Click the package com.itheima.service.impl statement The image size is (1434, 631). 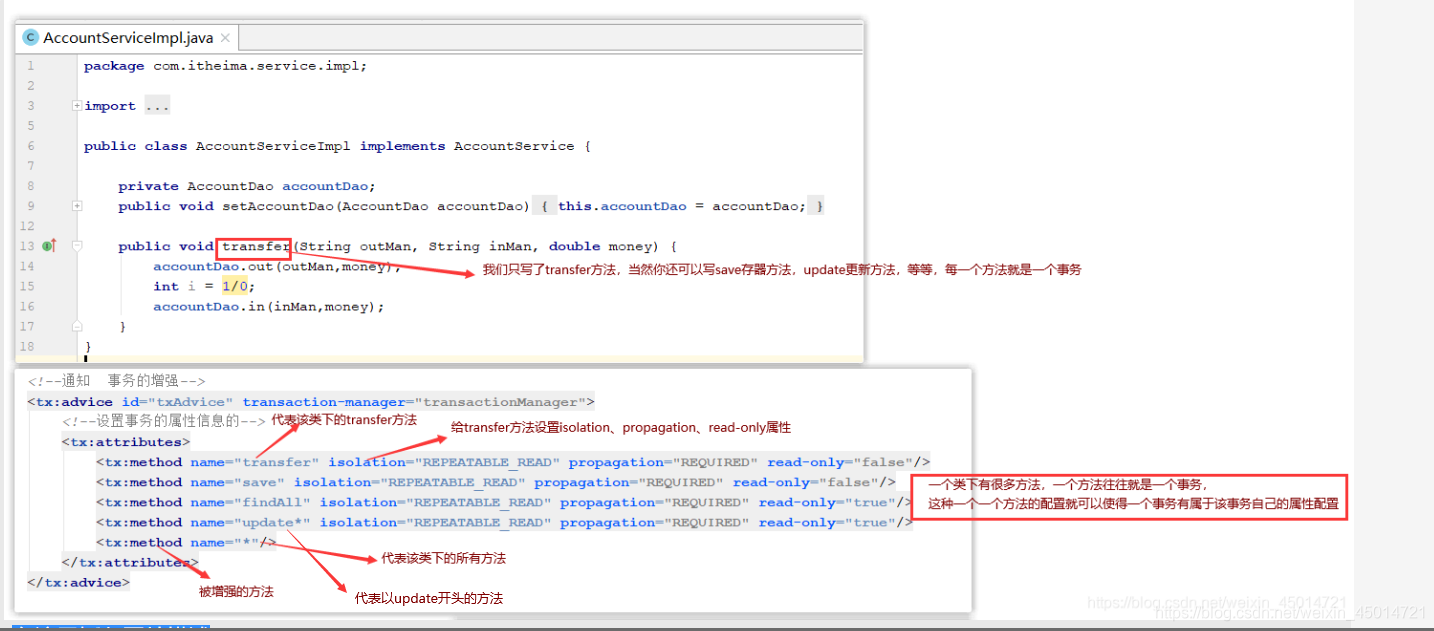[226, 66]
